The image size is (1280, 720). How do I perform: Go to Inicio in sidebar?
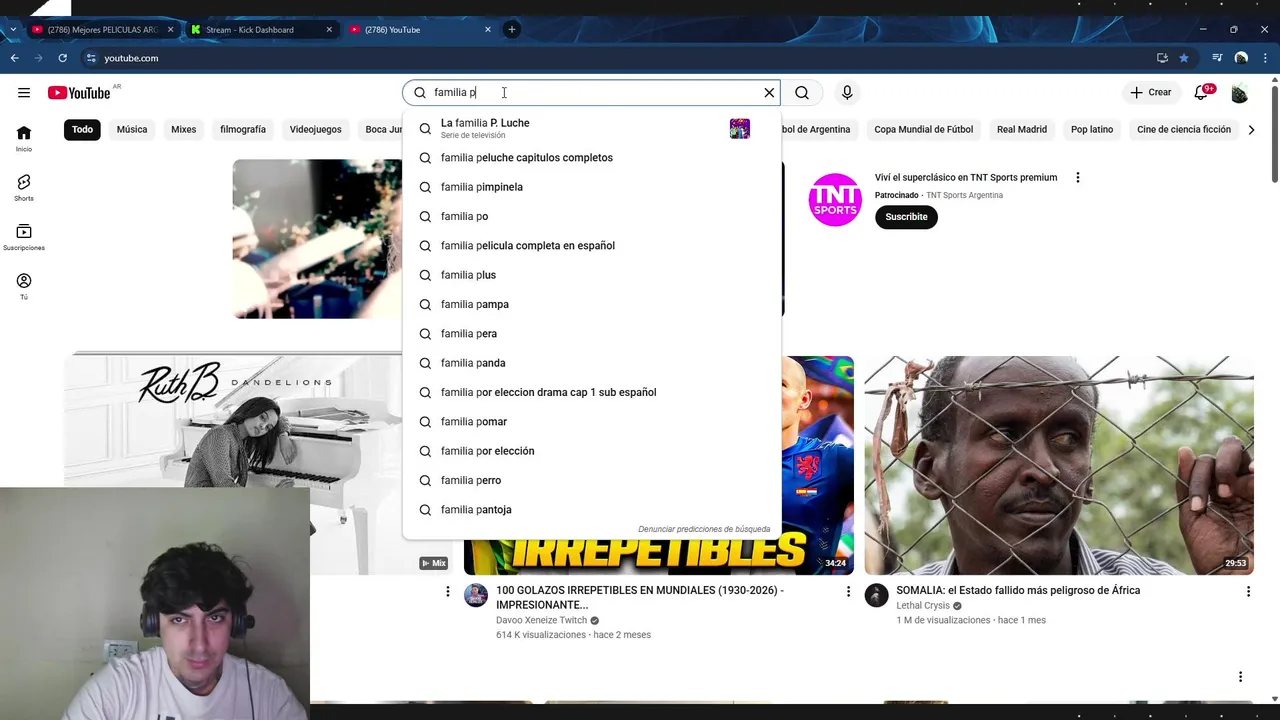24,138
